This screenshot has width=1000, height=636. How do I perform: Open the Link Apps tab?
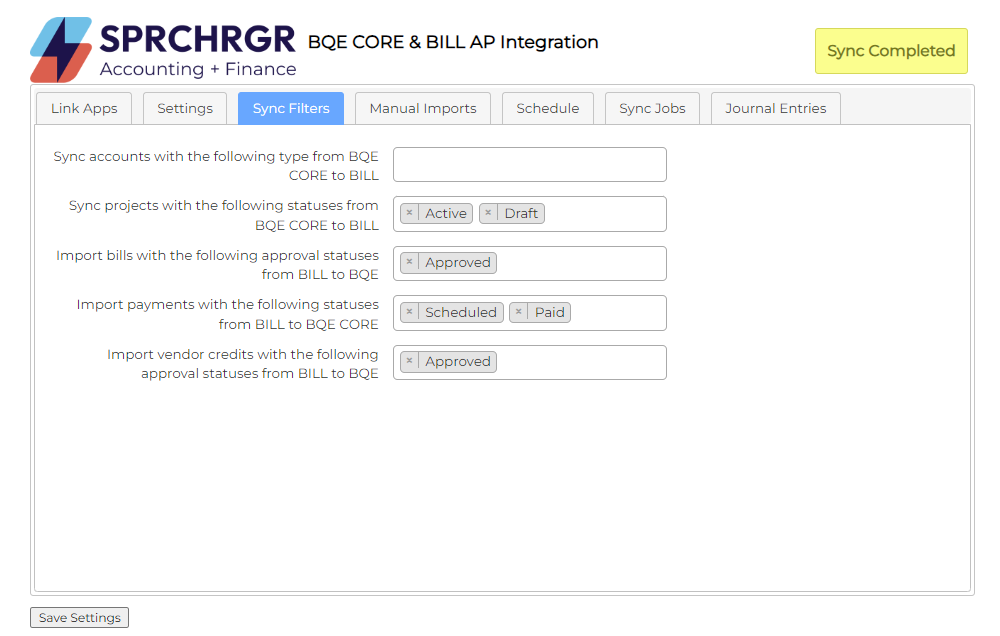[84, 109]
